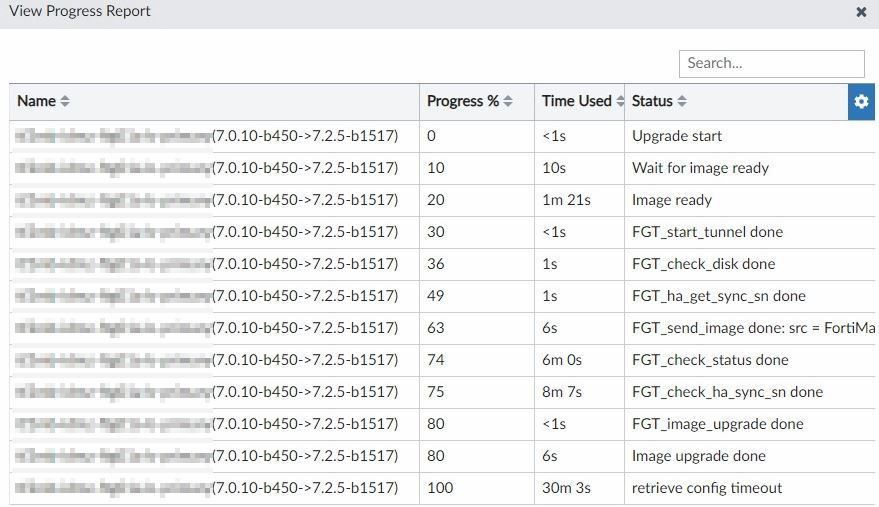
Task: Click the Search input field
Action: (771, 63)
